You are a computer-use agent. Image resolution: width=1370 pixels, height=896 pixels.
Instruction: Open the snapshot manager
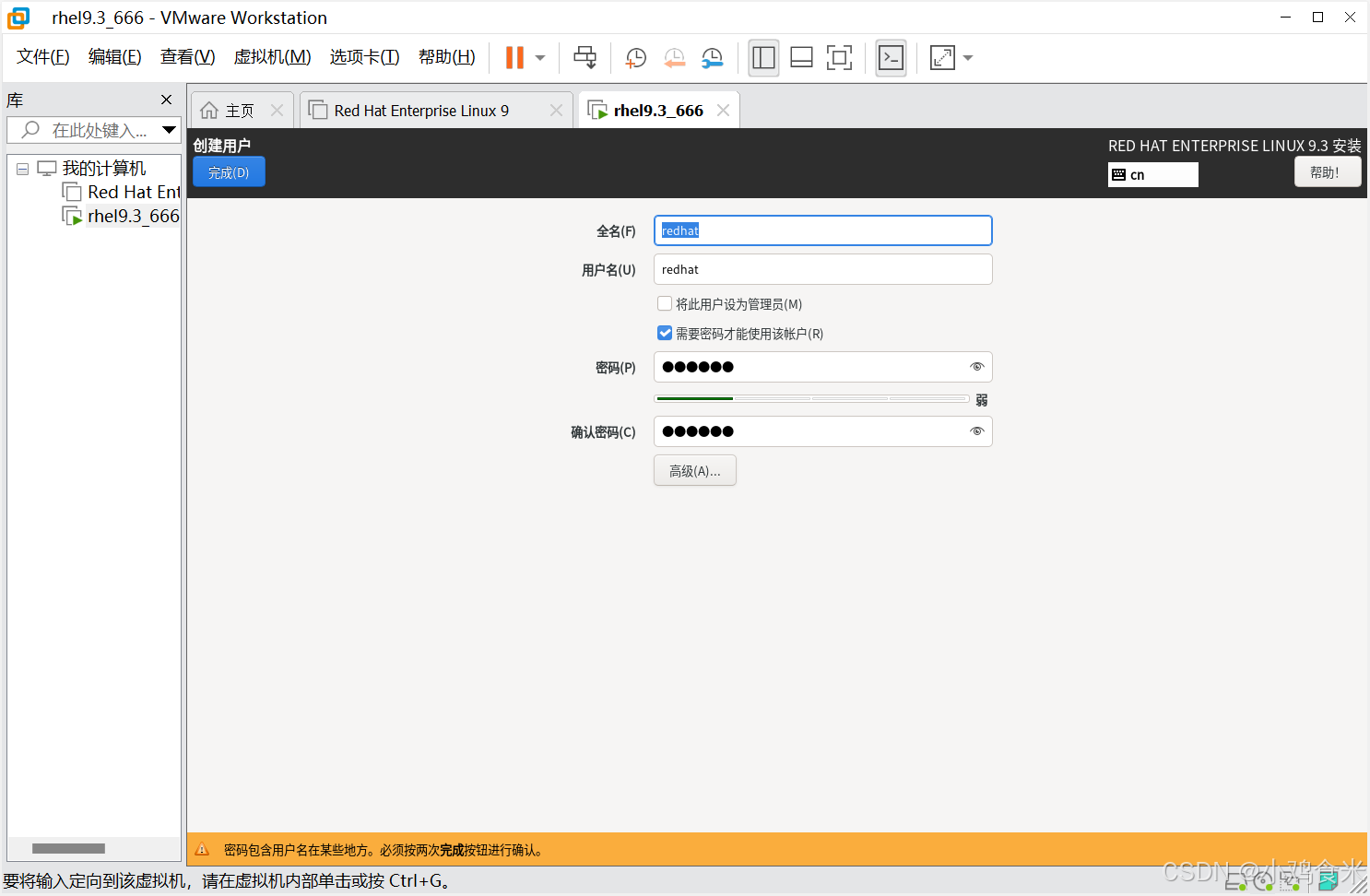click(713, 58)
